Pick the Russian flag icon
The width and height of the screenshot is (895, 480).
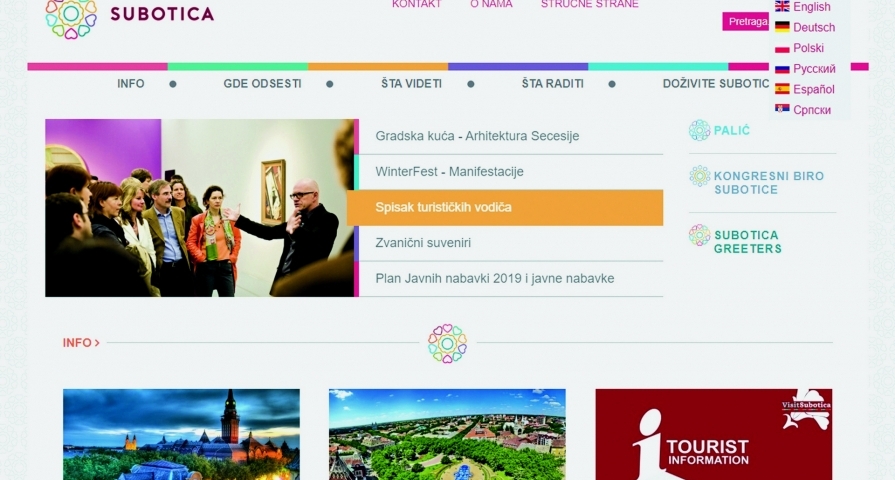pos(782,68)
